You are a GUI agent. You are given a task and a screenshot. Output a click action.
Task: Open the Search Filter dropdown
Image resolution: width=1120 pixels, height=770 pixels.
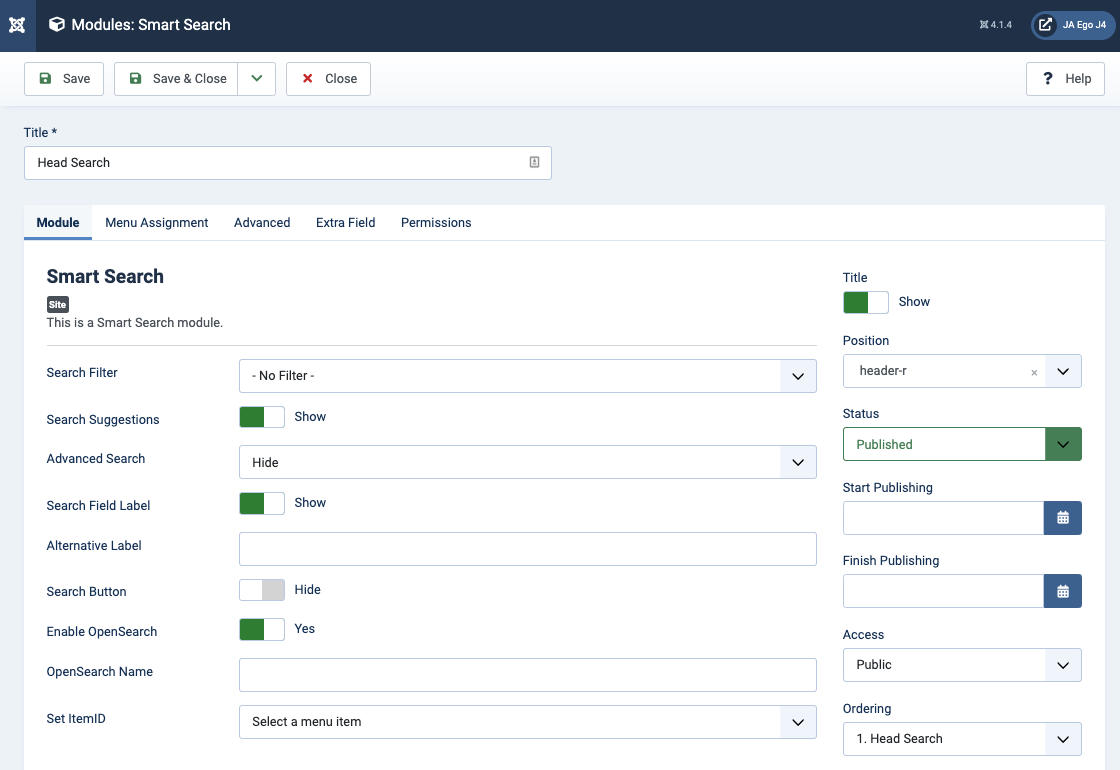click(527, 376)
